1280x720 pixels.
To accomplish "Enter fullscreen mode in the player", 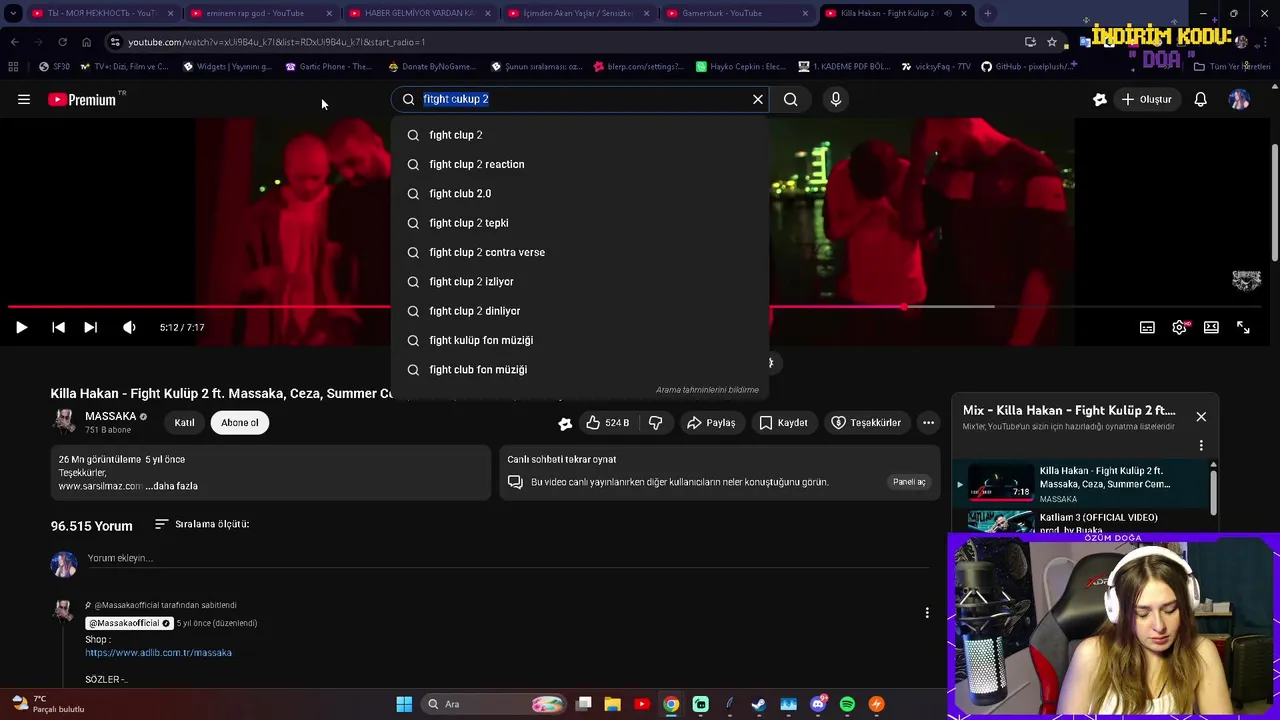I will pos(1243,327).
